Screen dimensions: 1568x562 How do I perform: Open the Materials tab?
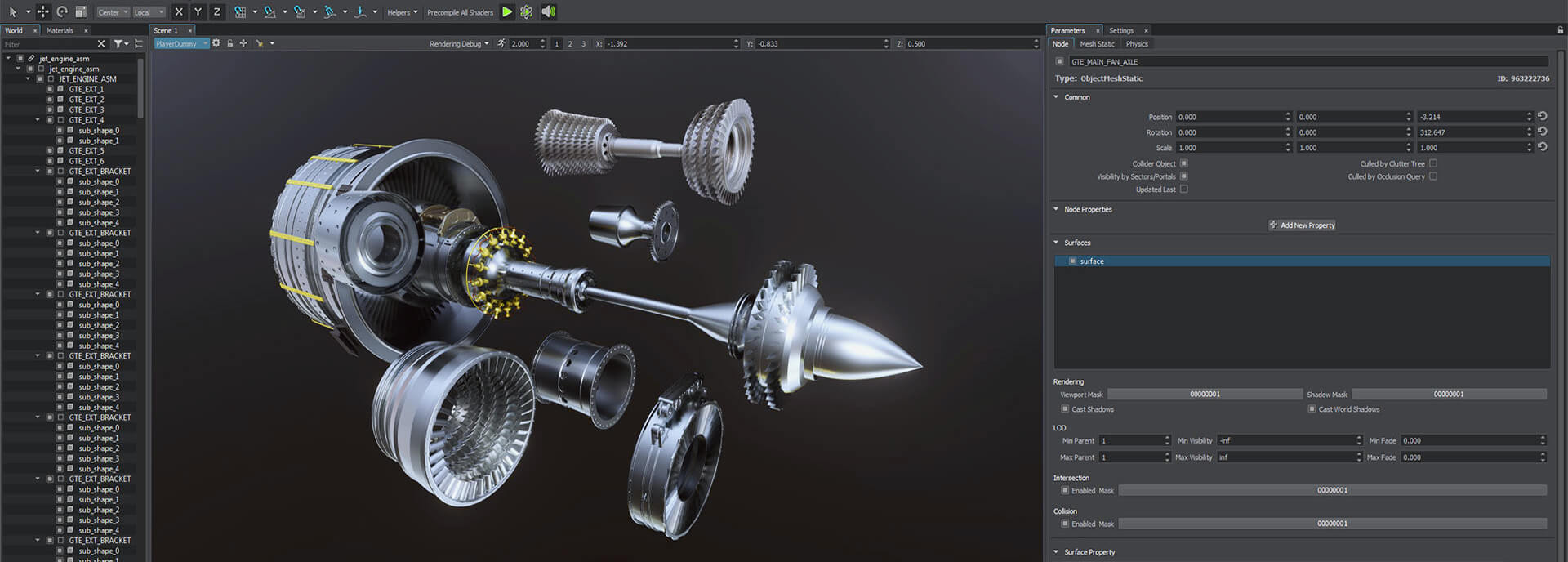pos(60,30)
